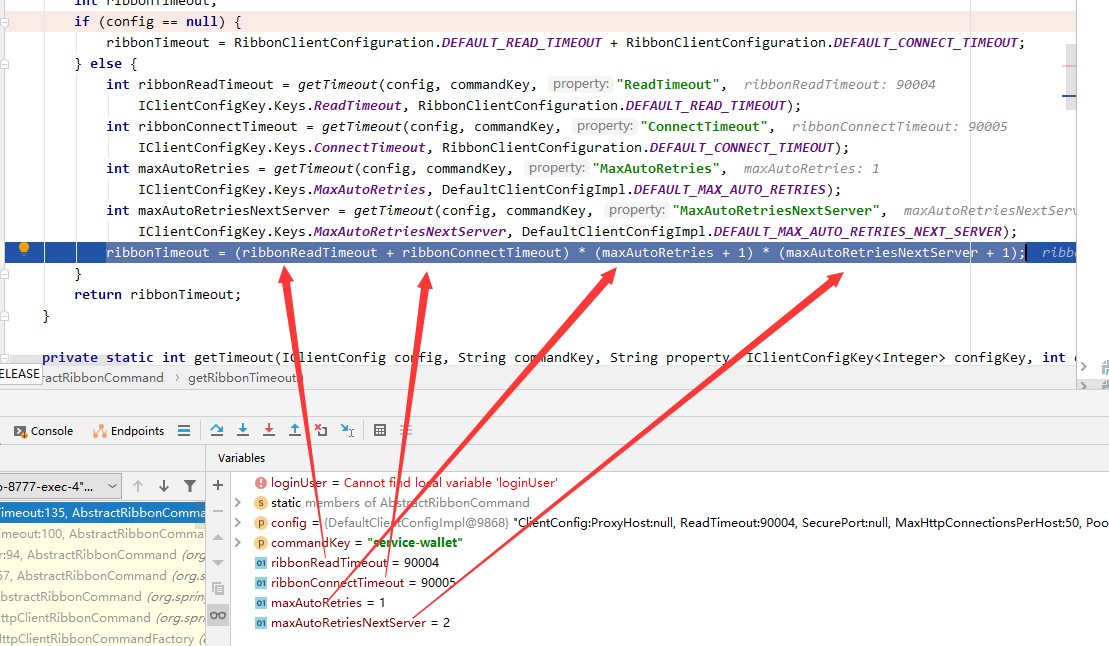This screenshot has width=1109, height=646.
Task: Add a new watch with the plus icon
Action: pyautogui.click(x=219, y=484)
